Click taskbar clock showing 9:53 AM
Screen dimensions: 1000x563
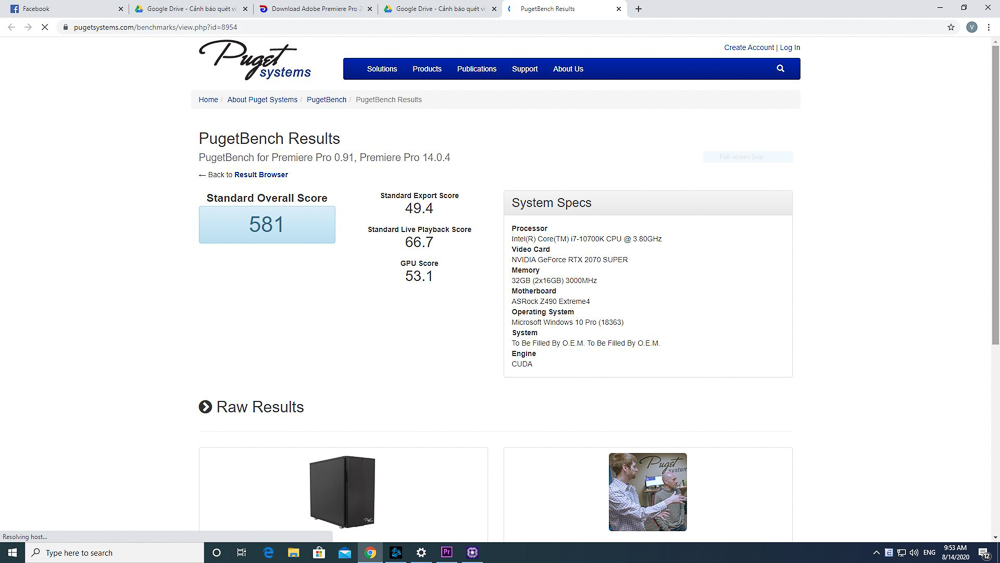tap(955, 552)
